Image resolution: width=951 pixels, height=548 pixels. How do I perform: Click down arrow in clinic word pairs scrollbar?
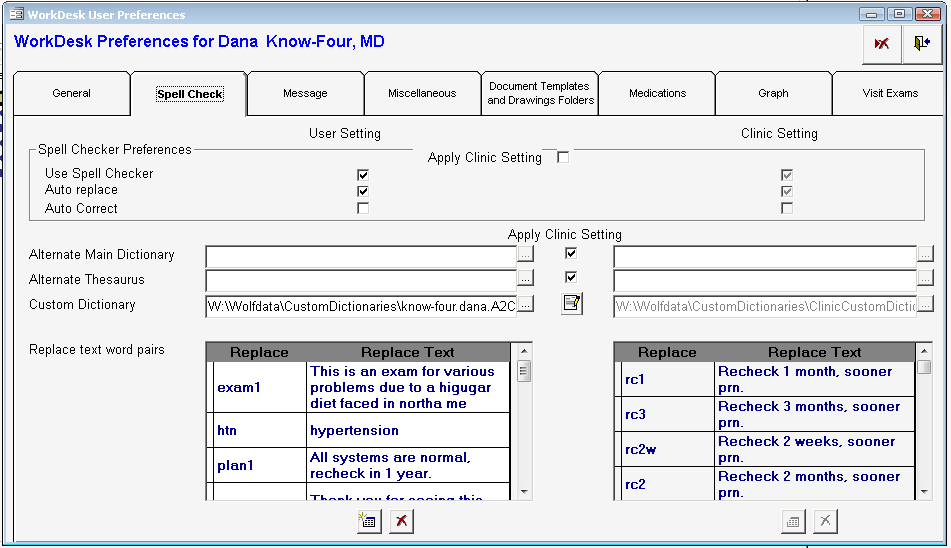pyautogui.click(x=924, y=492)
